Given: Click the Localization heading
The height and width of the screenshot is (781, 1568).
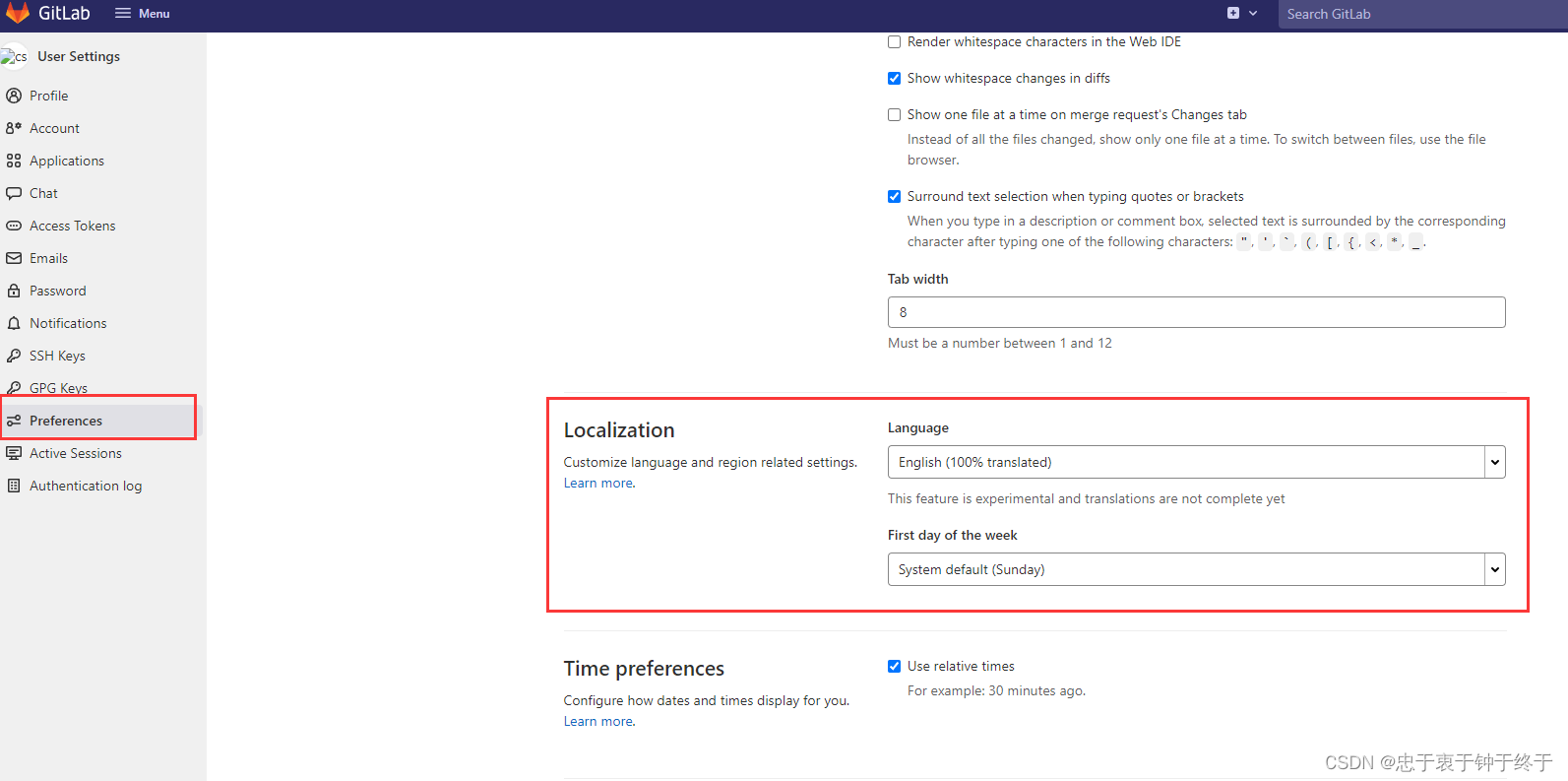Looking at the screenshot, I should pos(618,430).
